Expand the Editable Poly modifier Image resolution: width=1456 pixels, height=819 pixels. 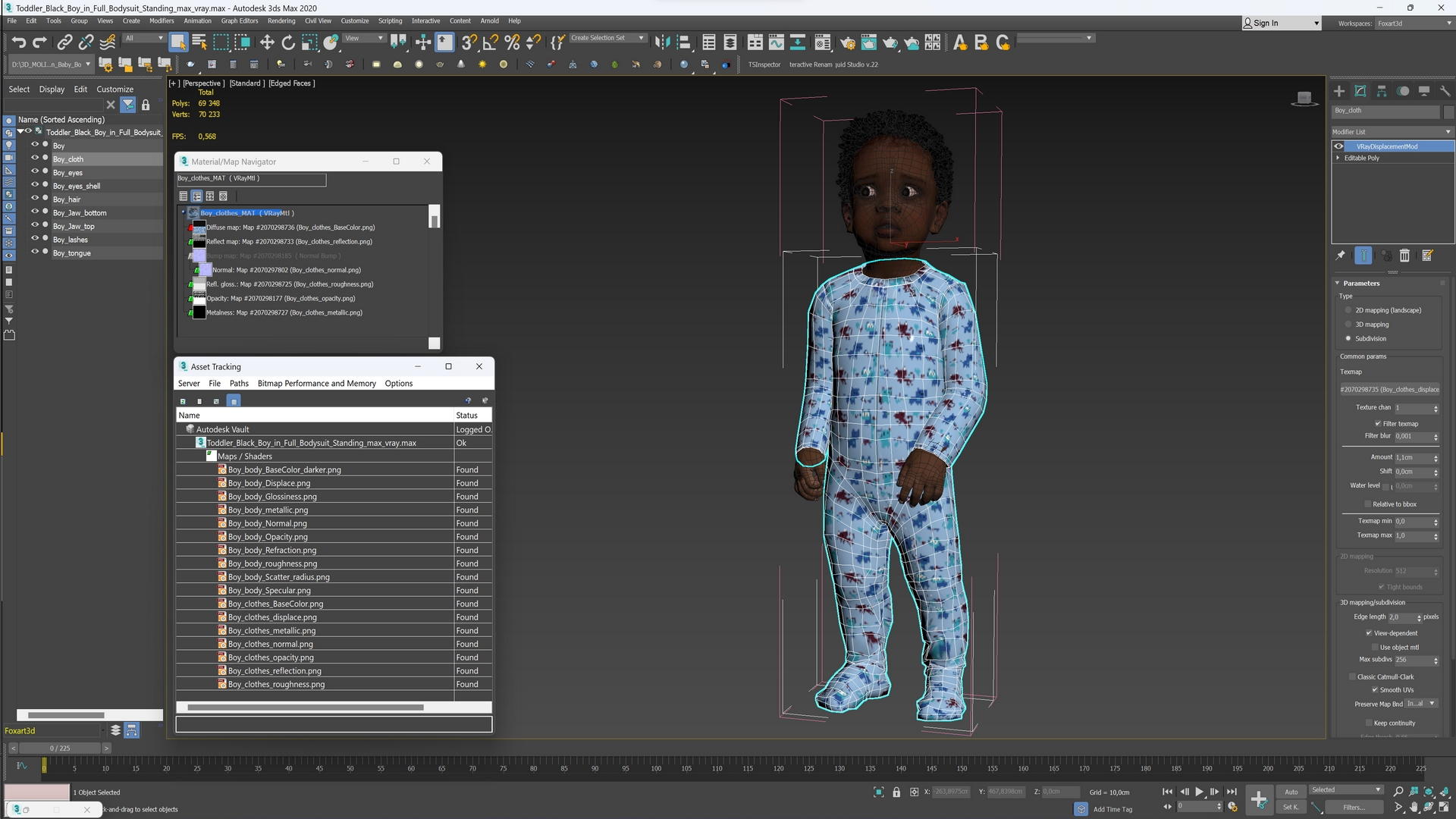[1338, 158]
